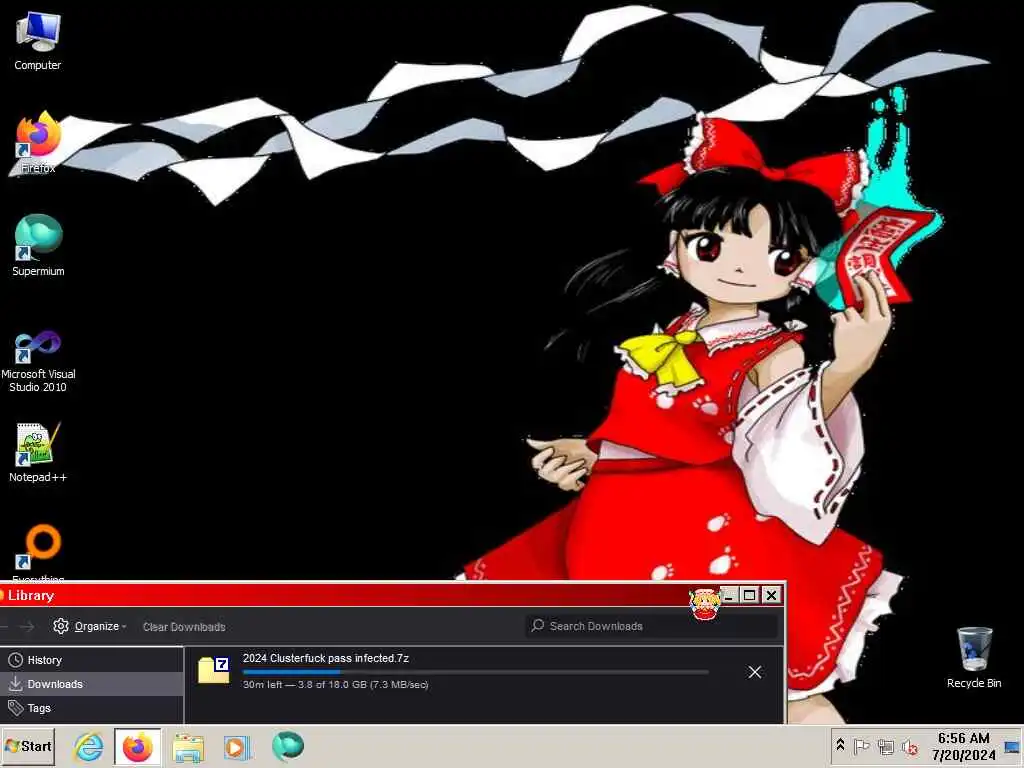Open Notepad++ desktop shortcut
The width and height of the screenshot is (1024, 768).
tap(38, 453)
